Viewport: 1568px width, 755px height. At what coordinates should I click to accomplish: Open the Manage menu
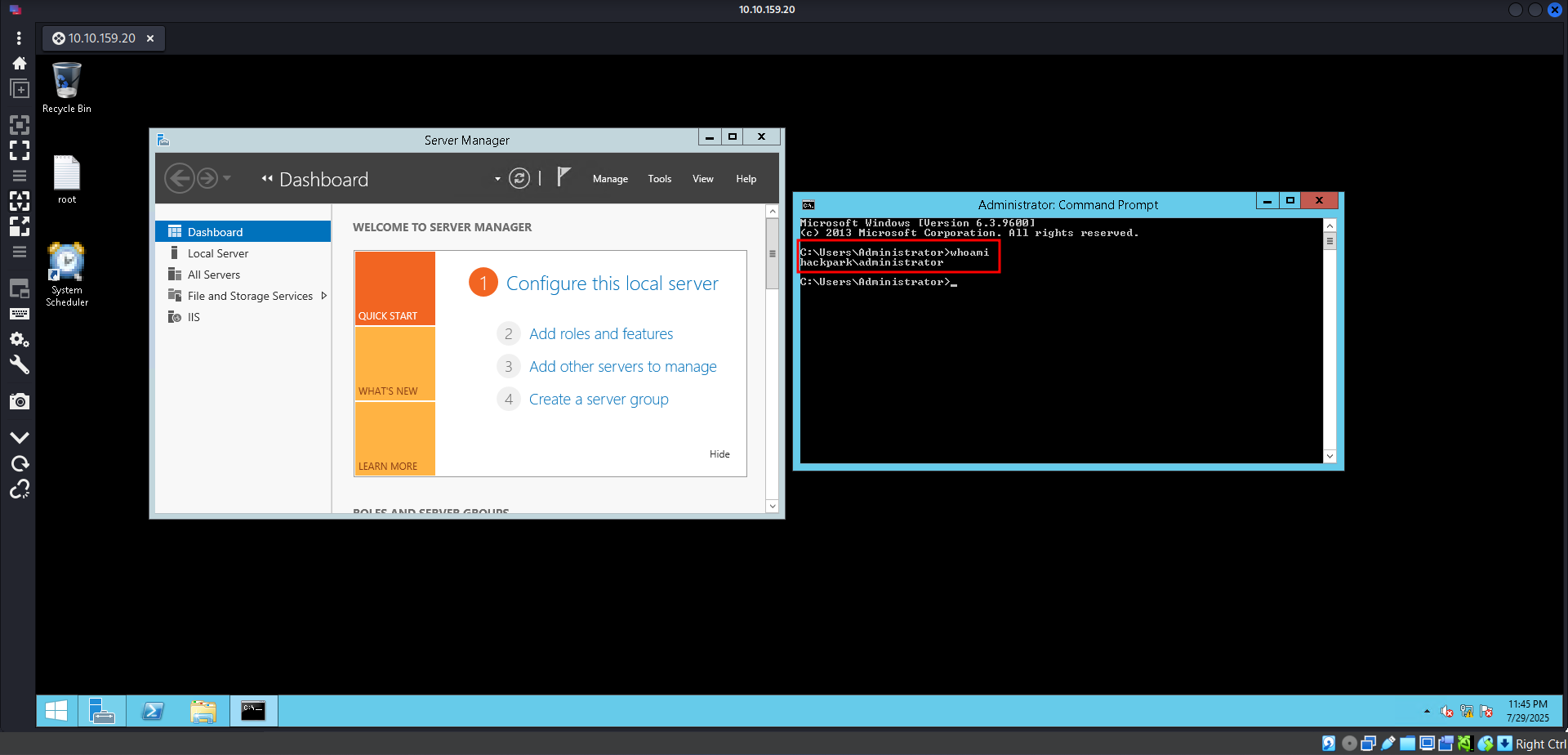pos(610,179)
